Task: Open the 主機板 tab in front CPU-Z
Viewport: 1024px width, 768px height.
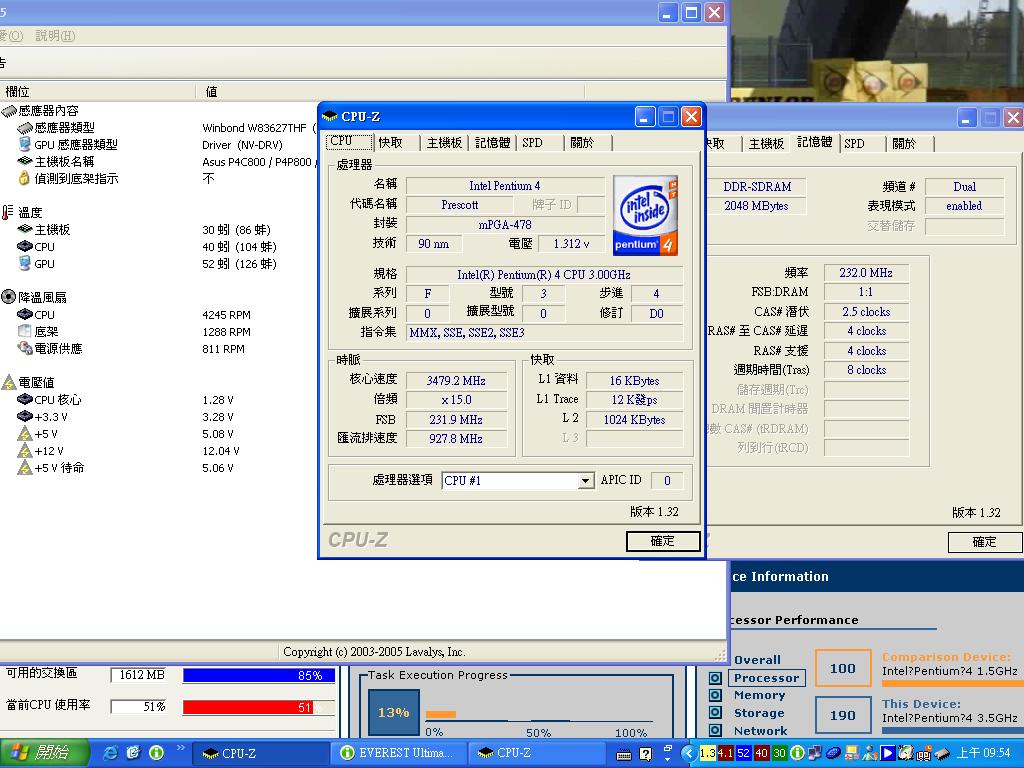Action: coord(444,142)
